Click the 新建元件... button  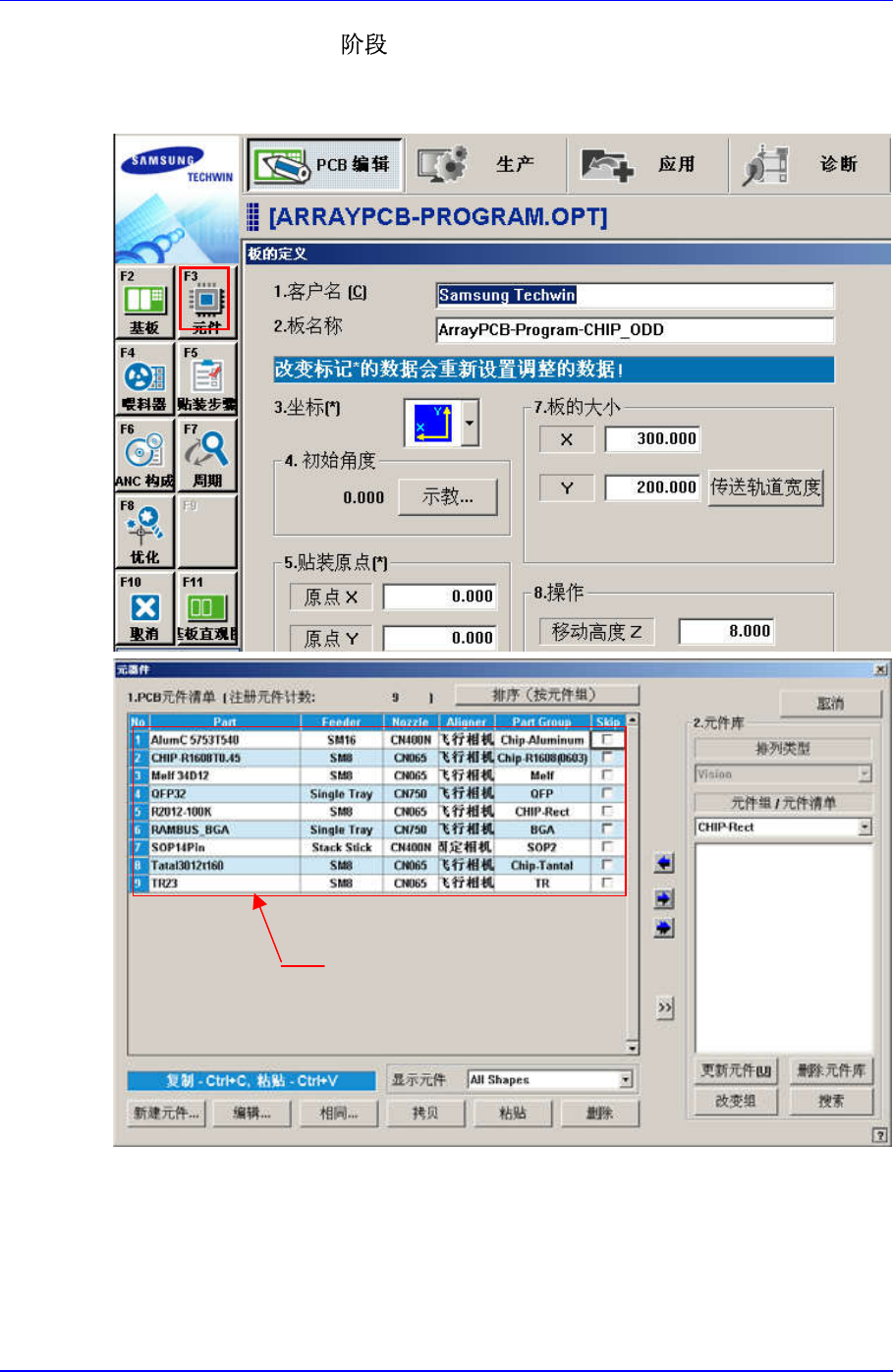tap(167, 1114)
